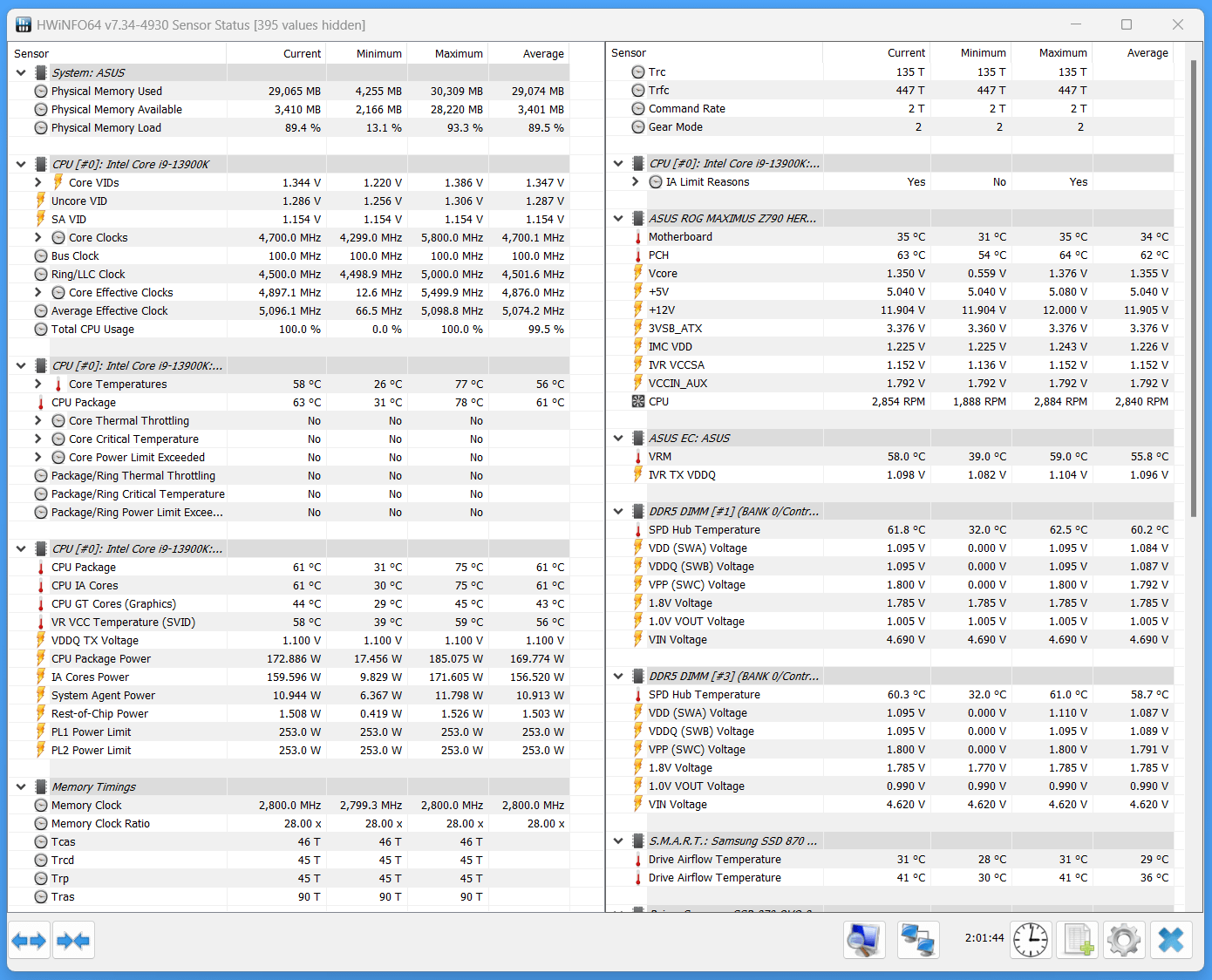
Task: Expand the Core Effective Clocks row
Action: click(x=38, y=293)
